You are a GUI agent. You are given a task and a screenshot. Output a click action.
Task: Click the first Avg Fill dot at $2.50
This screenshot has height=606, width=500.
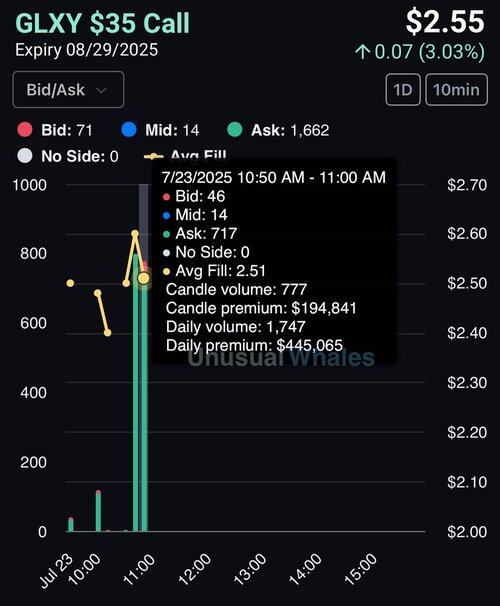coord(70,283)
